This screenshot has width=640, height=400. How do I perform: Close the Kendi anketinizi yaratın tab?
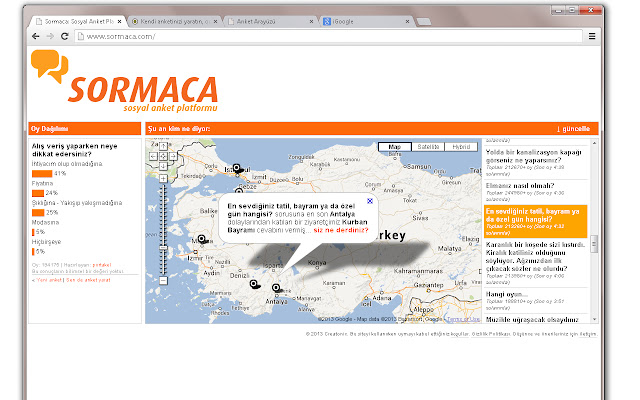point(216,21)
